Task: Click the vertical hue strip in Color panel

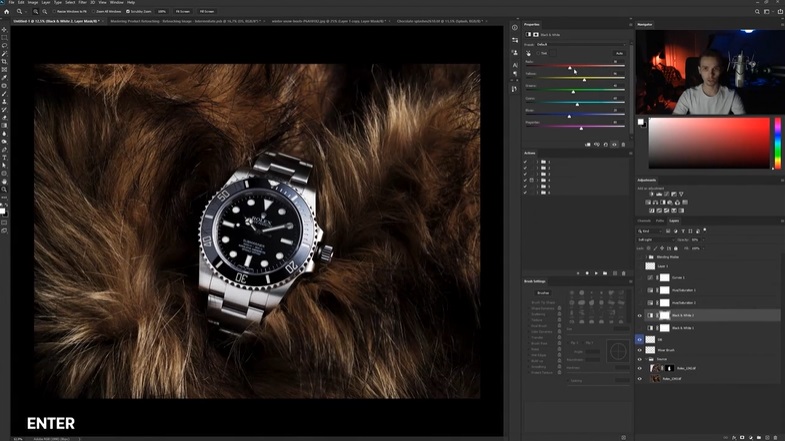Action: click(x=777, y=144)
